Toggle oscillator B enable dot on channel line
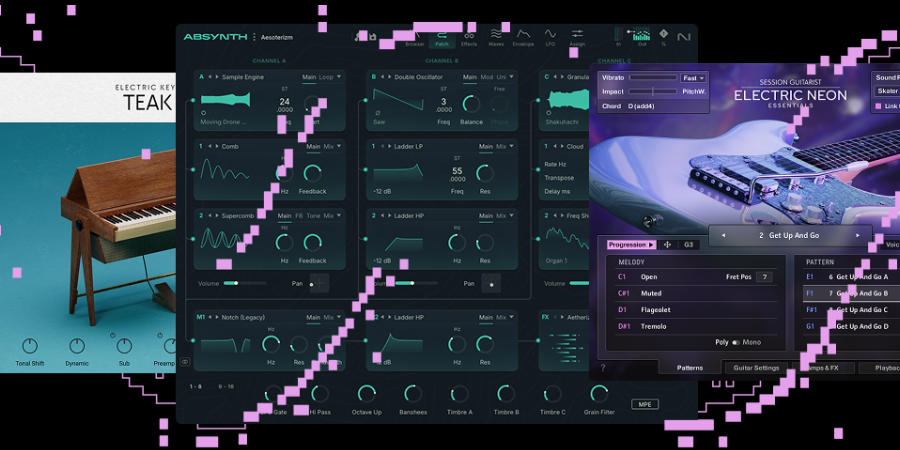 [x=364, y=100]
